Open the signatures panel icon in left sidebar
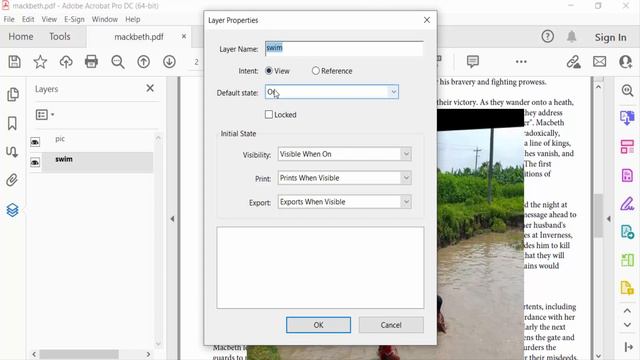This screenshot has height=360, width=640. (12, 152)
